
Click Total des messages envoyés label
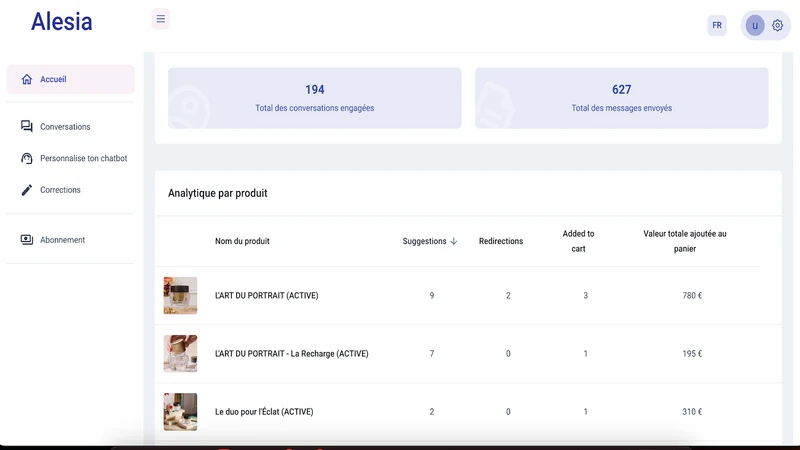[x=621, y=108]
